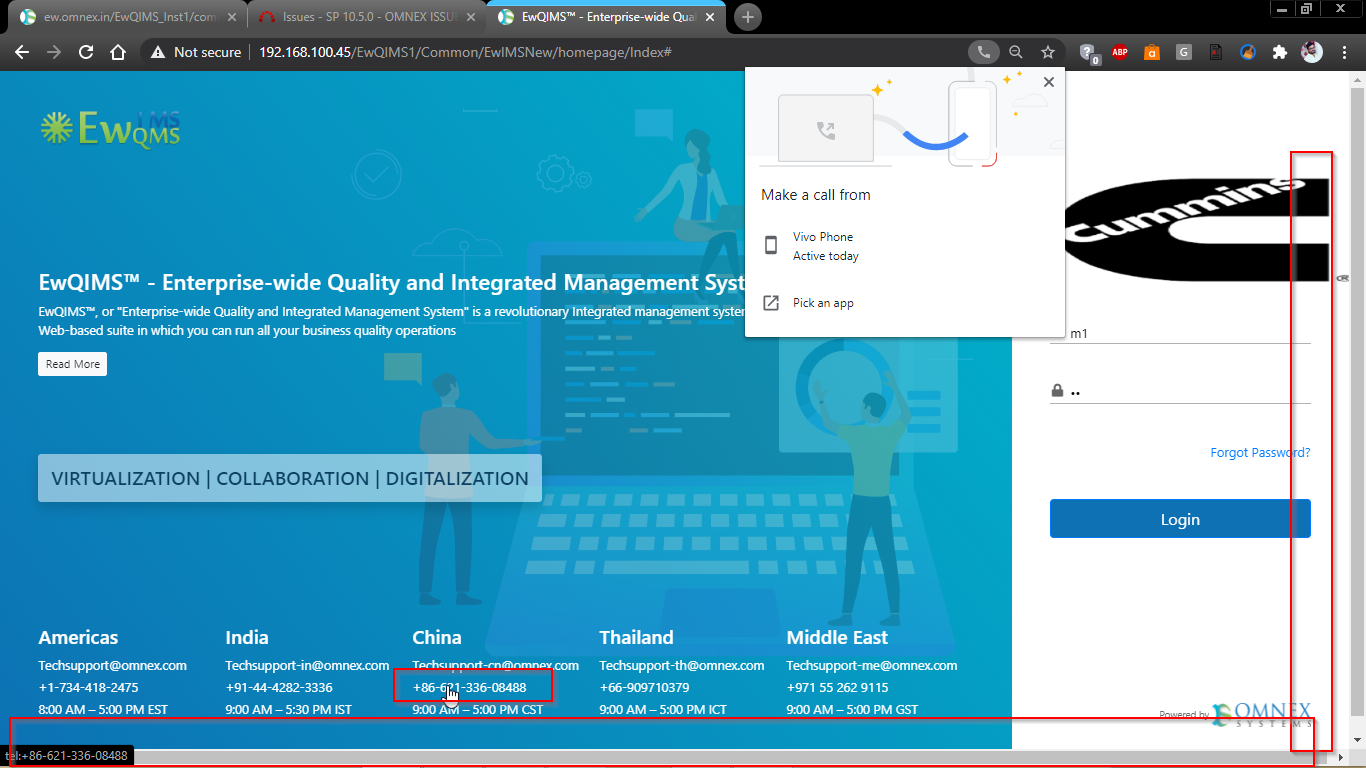Call Middle East number +971 55 262 9115
The height and width of the screenshot is (768, 1366).
[x=837, y=687]
